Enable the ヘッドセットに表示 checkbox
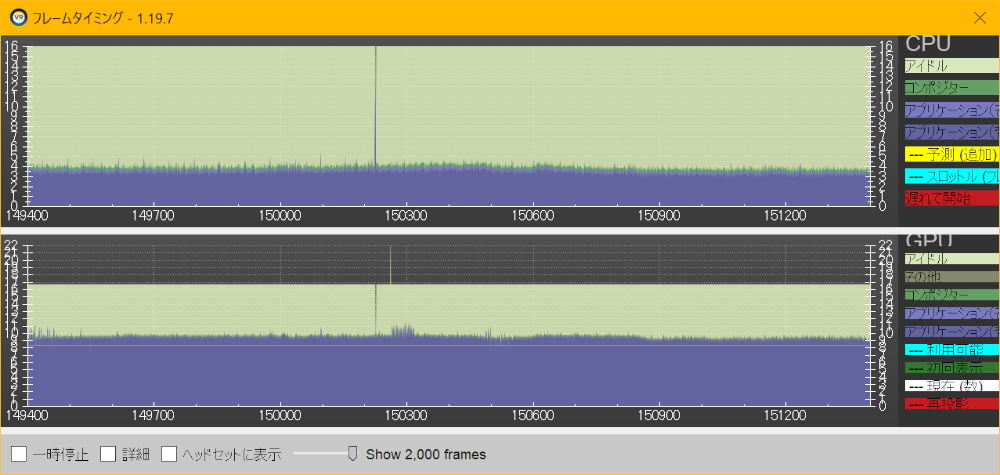The image size is (1000, 475). pyautogui.click(x=169, y=454)
